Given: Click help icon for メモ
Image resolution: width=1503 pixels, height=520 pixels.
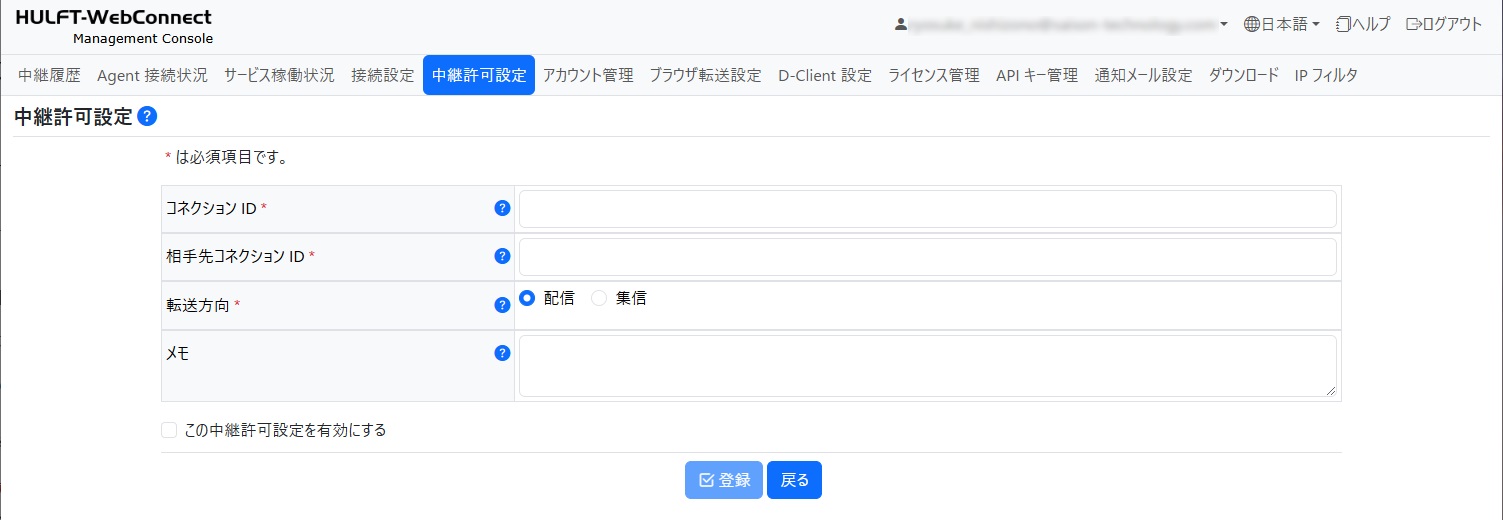Looking at the screenshot, I should pyautogui.click(x=503, y=353).
